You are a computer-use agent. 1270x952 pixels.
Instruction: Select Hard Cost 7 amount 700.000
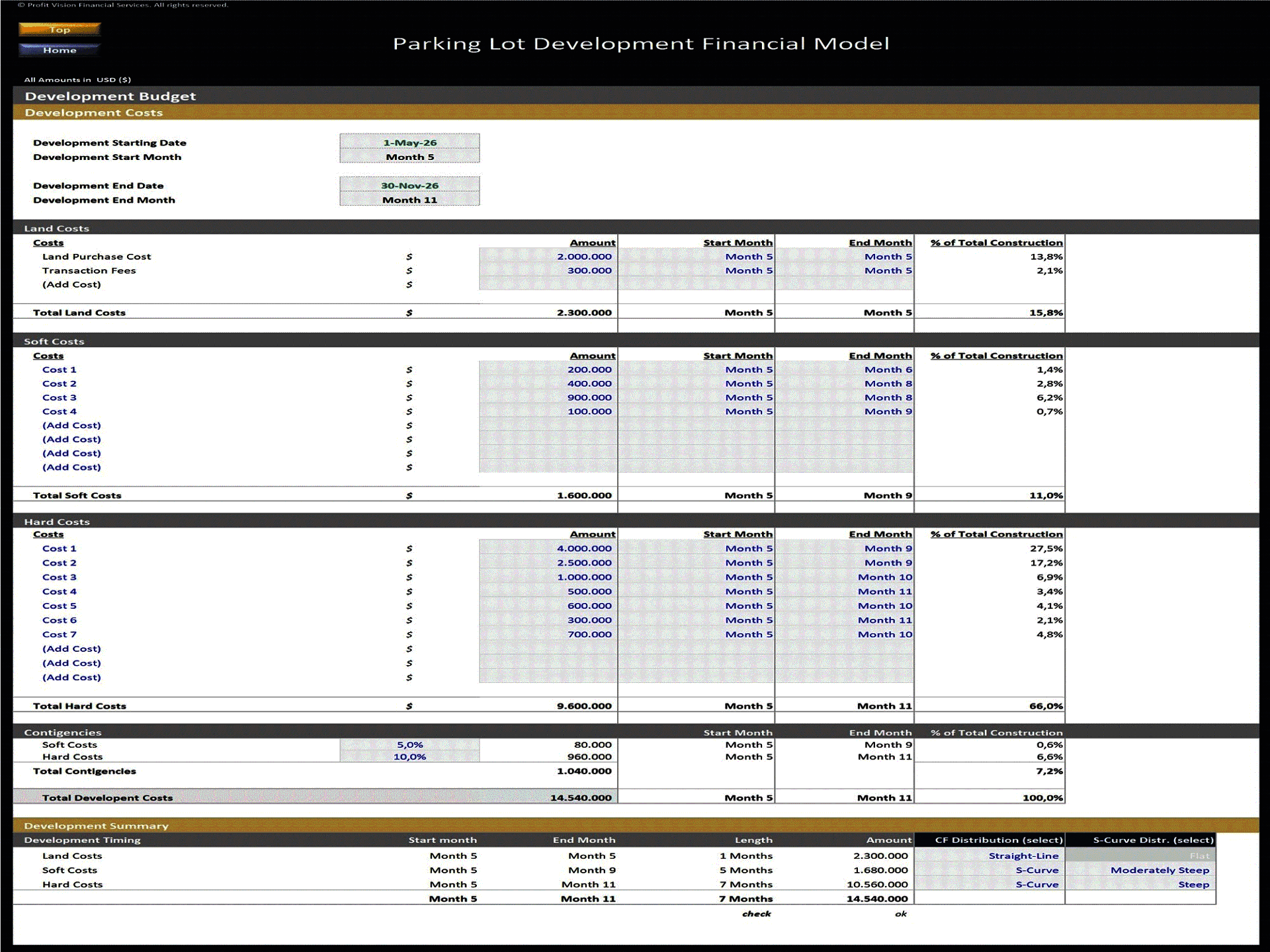[548, 634]
